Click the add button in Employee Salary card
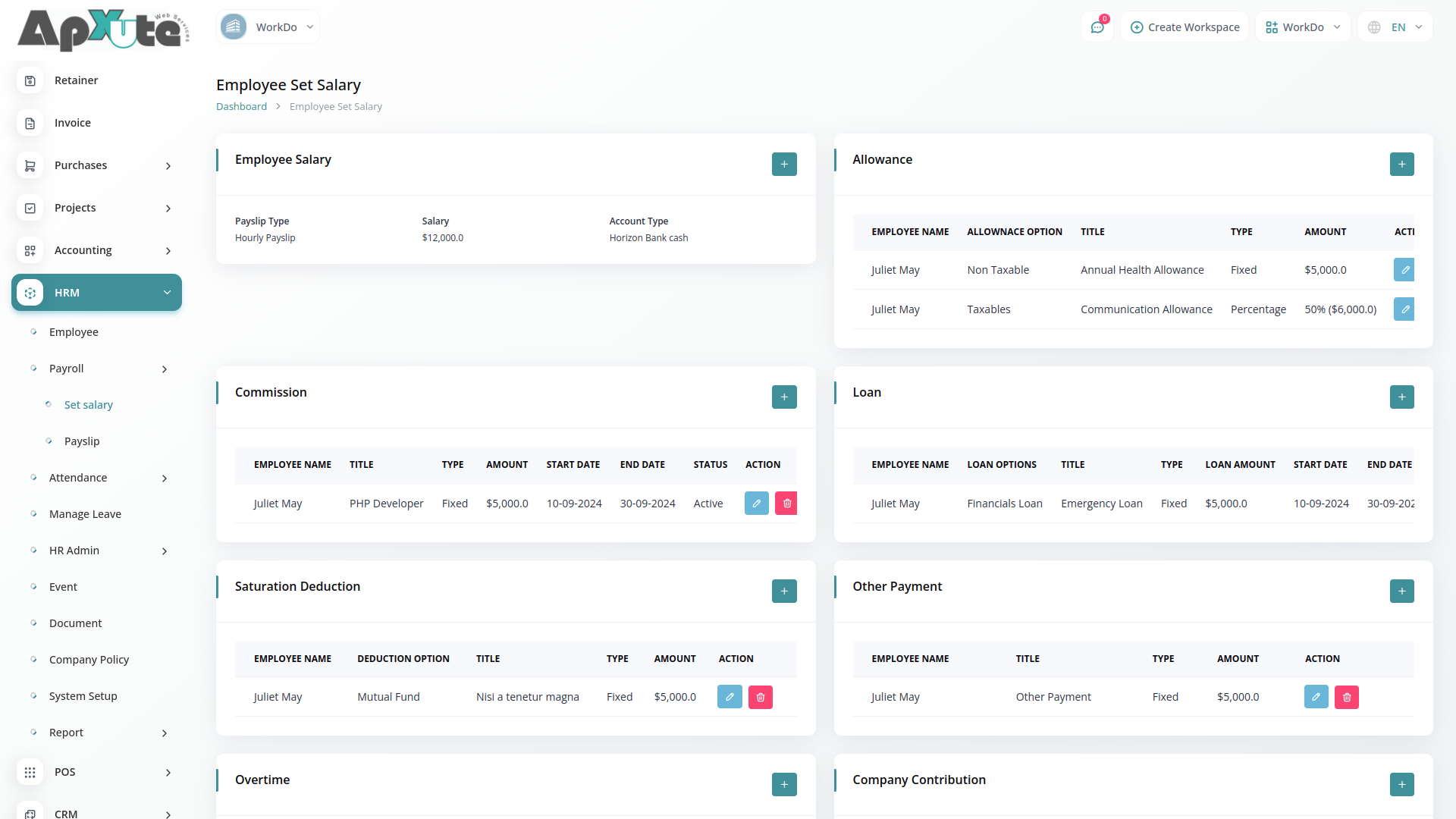Image resolution: width=1456 pixels, height=819 pixels. tap(784, 165)
